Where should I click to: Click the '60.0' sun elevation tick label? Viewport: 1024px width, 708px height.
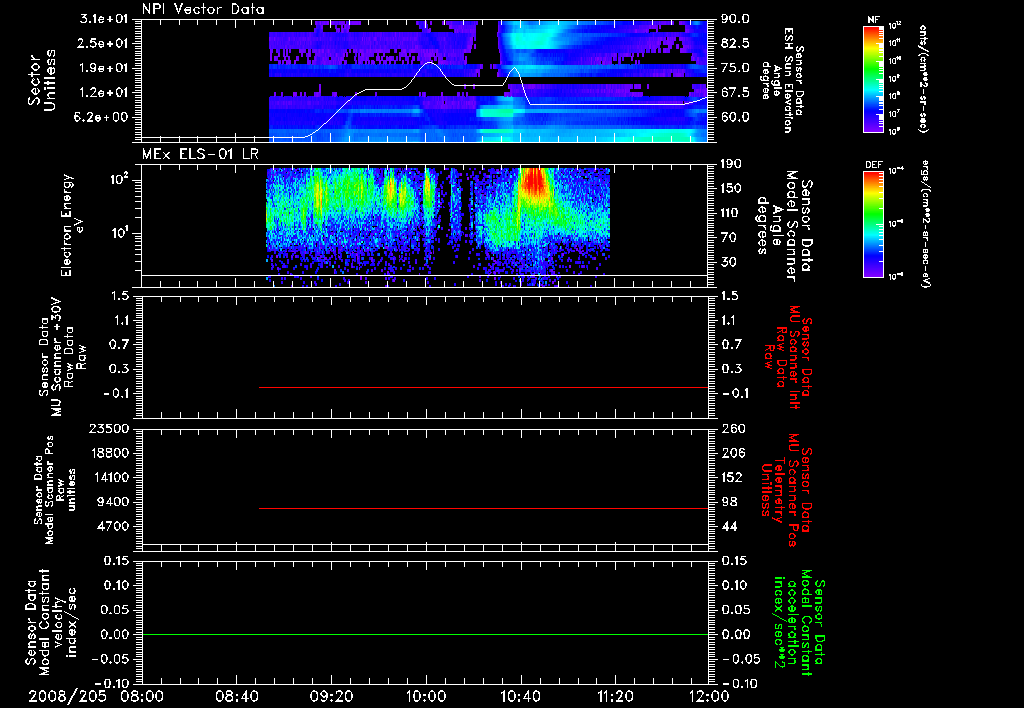735,118
